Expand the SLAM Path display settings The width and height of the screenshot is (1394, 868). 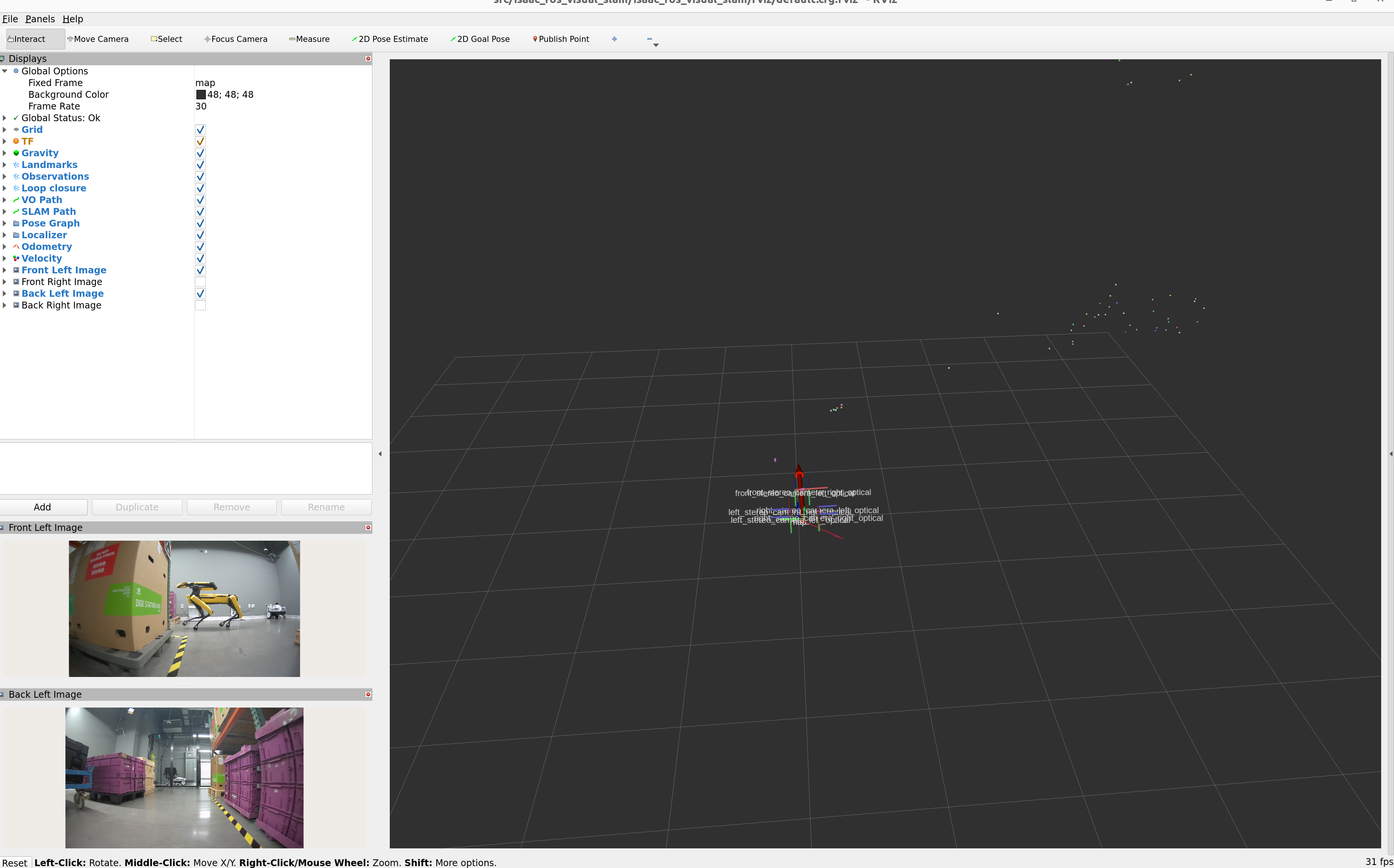5,211
